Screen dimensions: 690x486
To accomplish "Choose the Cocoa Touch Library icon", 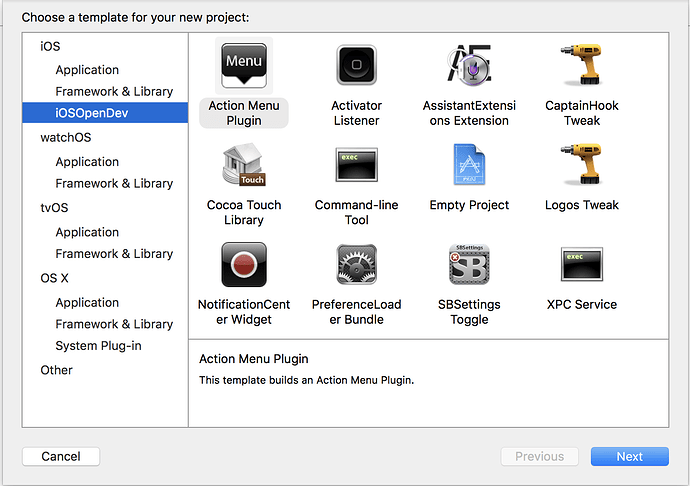I will 244,164.
